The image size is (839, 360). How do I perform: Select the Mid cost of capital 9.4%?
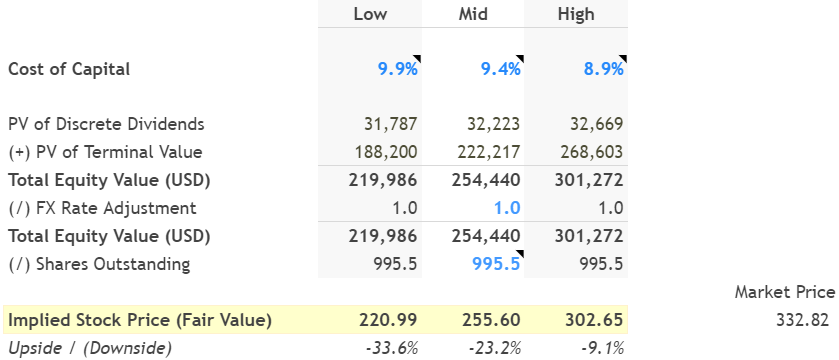pos(501,69)
